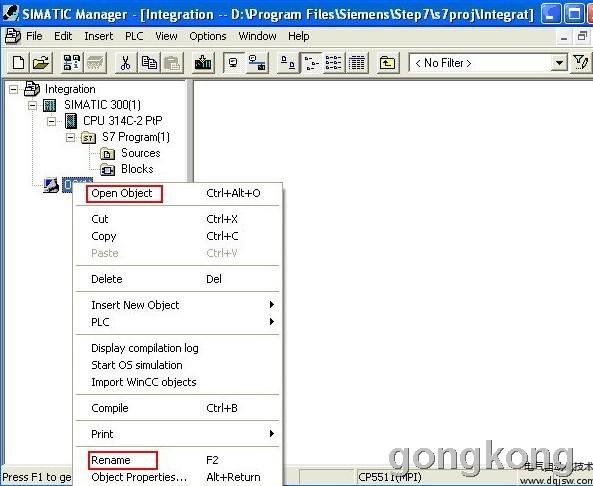Click the document icon beside File menu
The image size is (593, 486).
[x=12, y=36]
